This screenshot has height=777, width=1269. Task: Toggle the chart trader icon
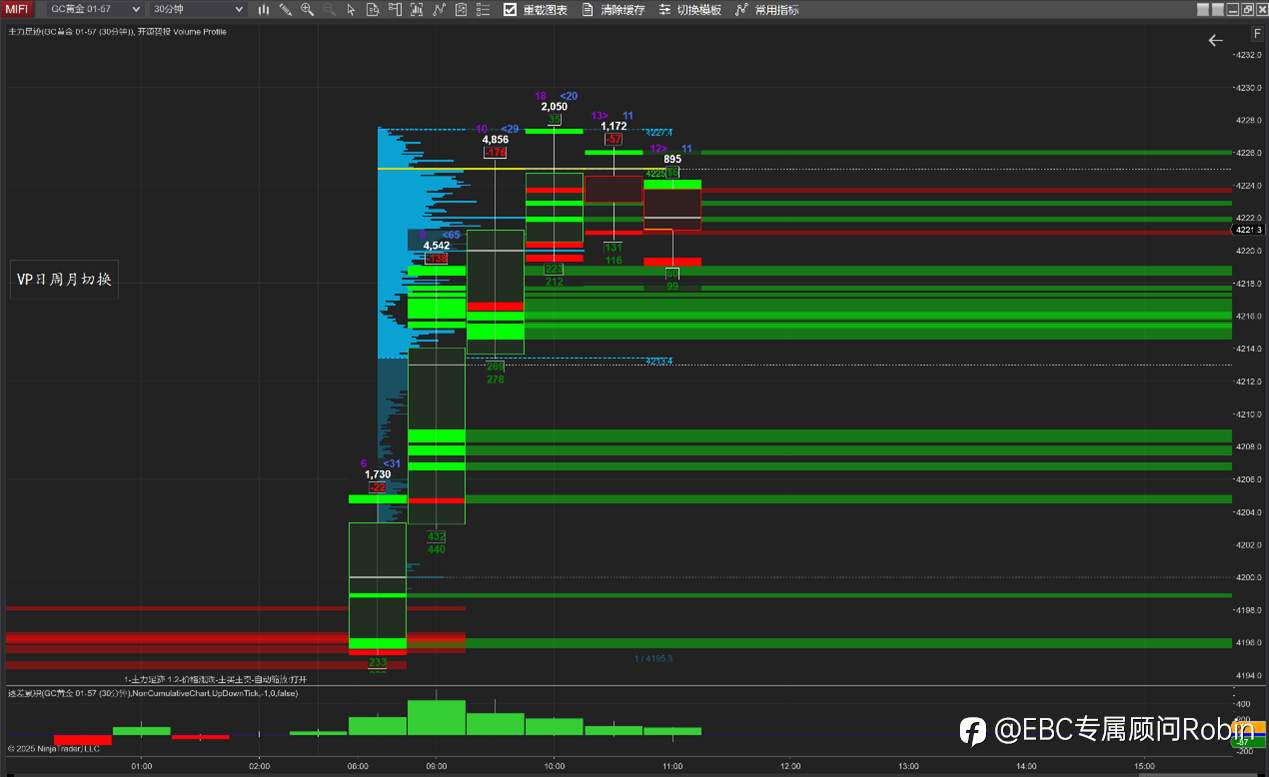(394, 9)
